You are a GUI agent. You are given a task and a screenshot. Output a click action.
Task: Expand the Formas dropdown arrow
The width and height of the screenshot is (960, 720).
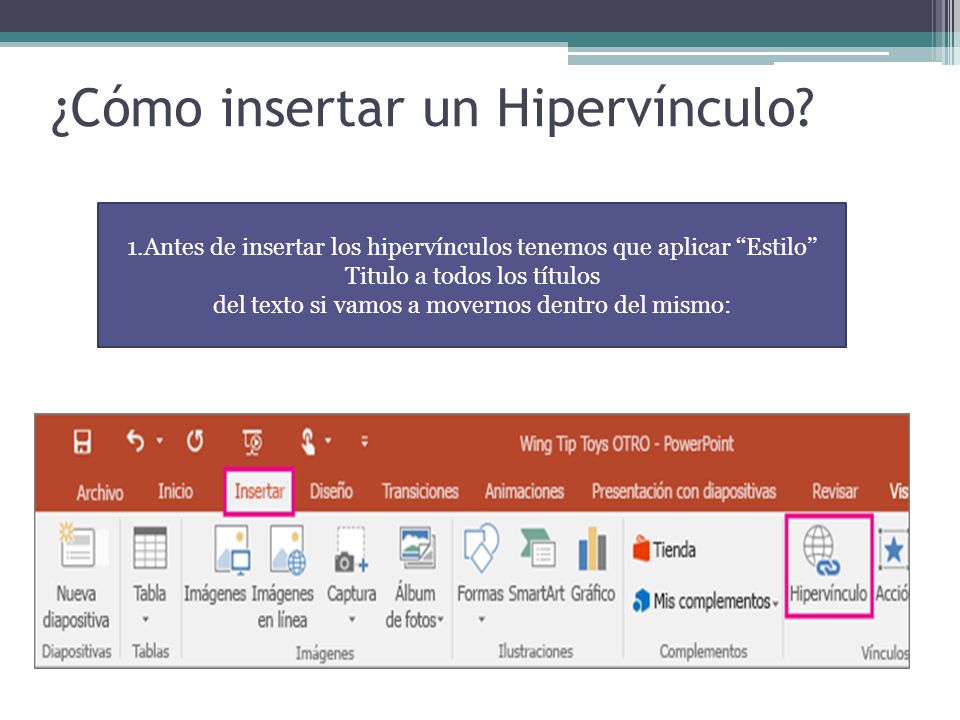coord(482,620)
